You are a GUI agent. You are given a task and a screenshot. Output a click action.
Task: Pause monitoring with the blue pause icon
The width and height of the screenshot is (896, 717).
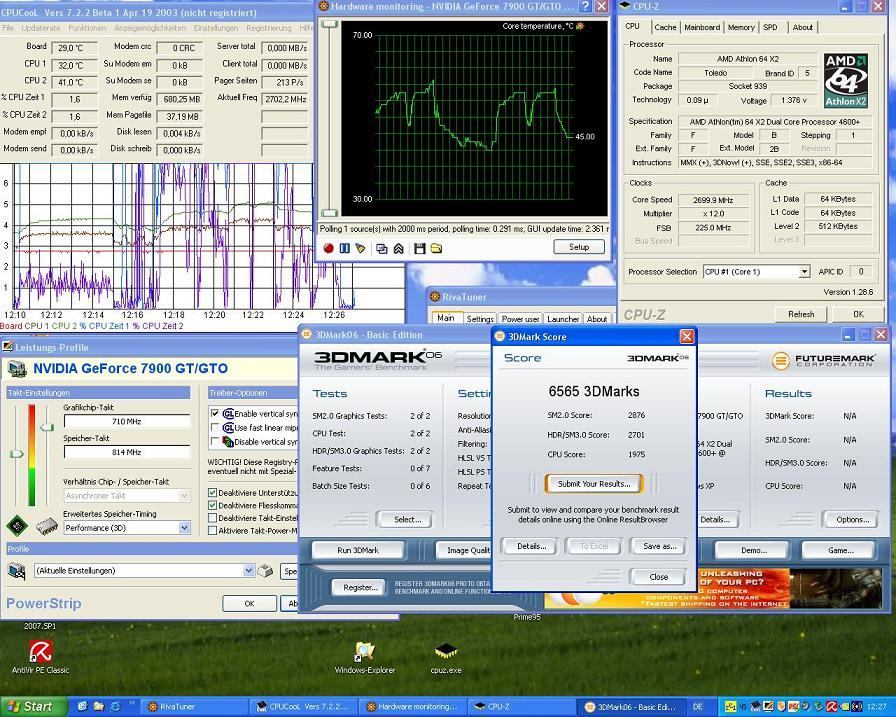coord(345,249)
